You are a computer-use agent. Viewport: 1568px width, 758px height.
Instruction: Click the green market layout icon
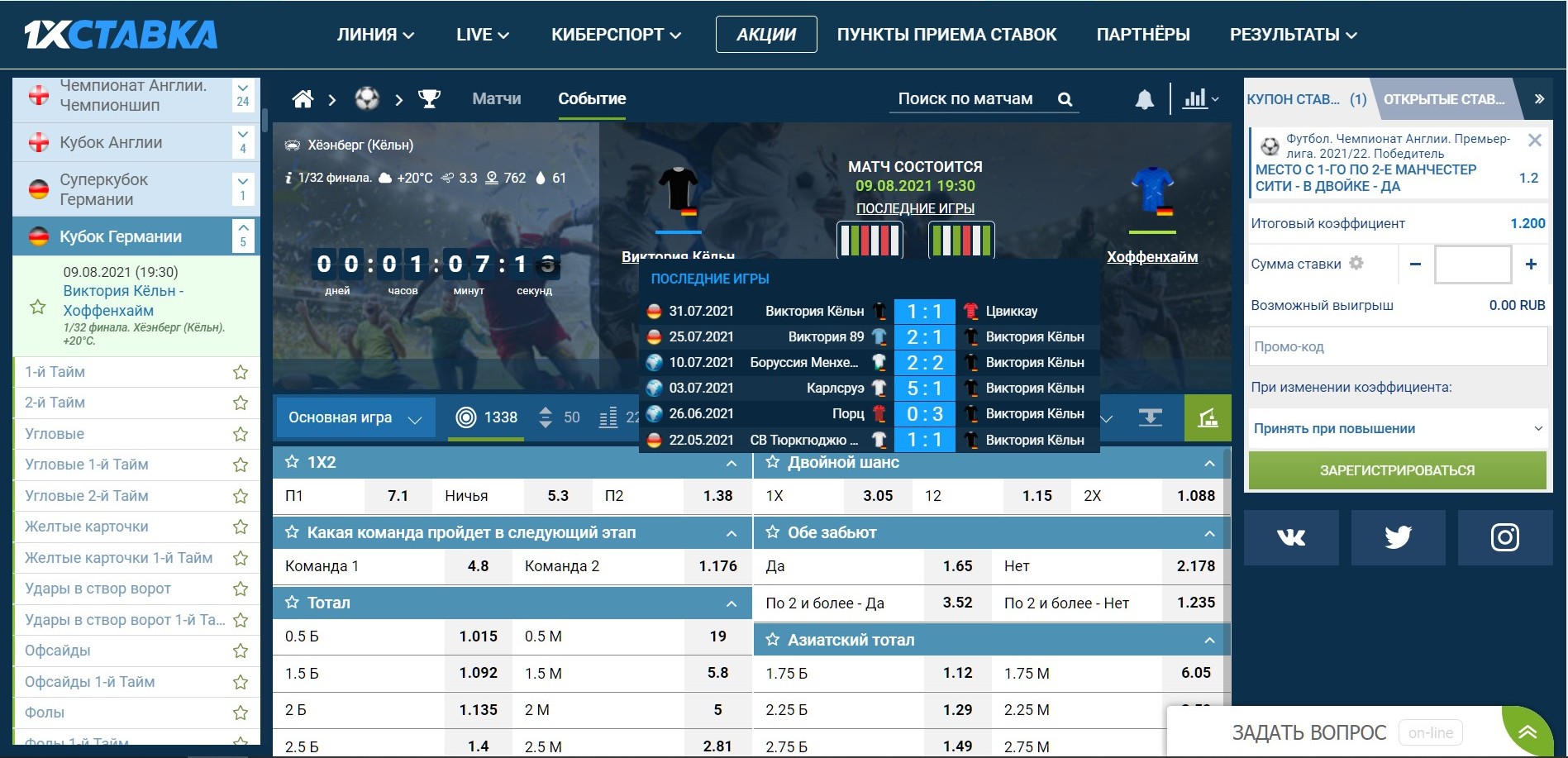(x=1208, y=417)
